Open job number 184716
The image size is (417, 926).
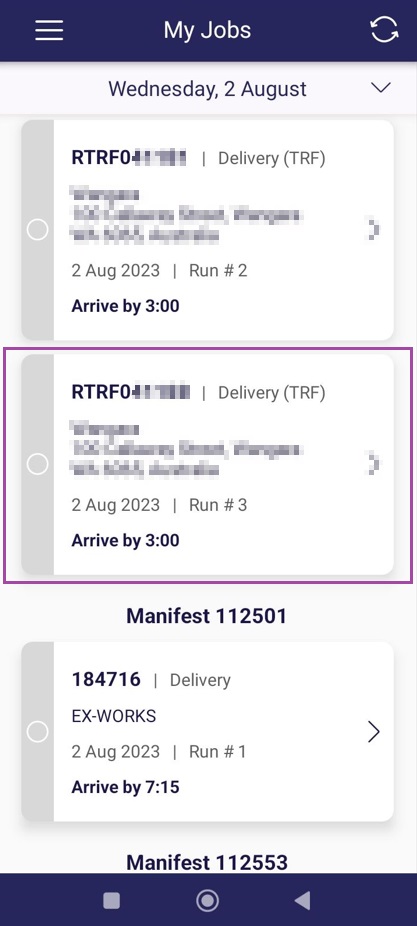[x=106, y=680]
